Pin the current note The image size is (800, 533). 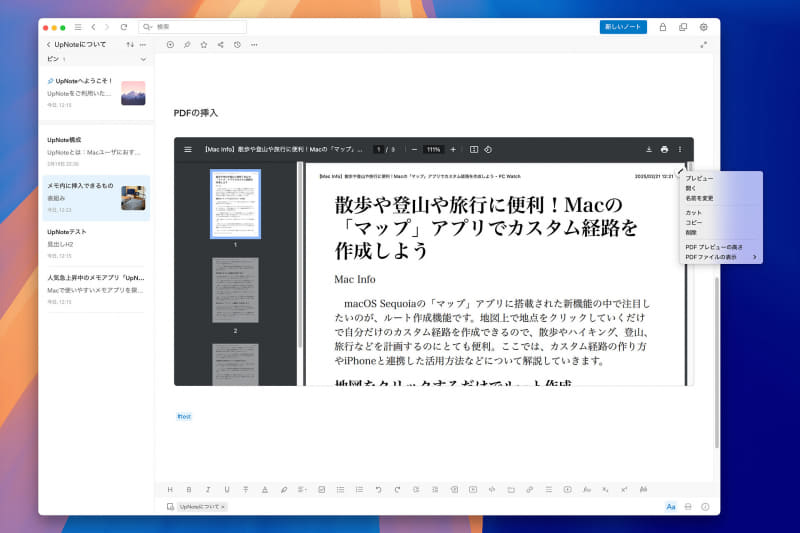click(187, 45)
